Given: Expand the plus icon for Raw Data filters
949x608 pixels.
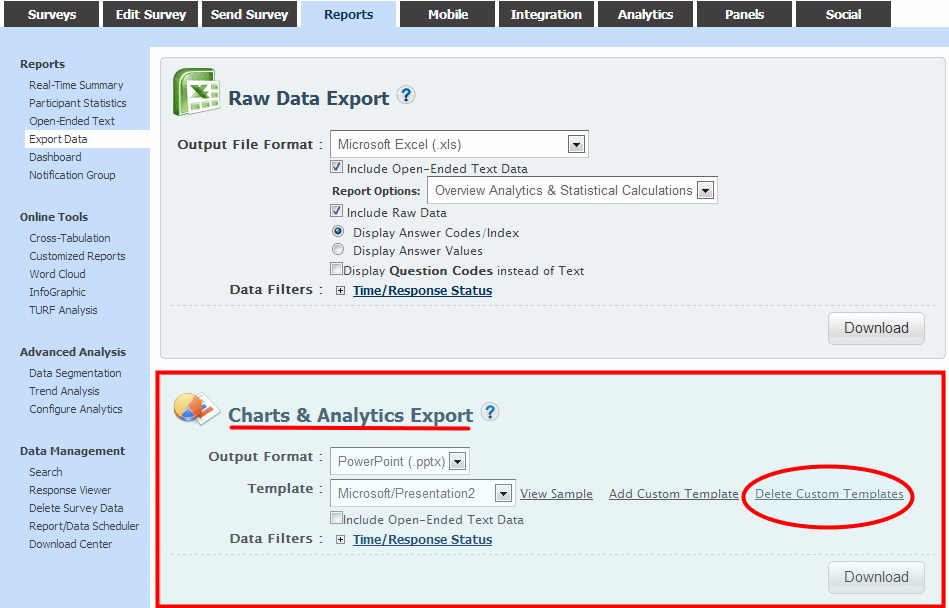Looking at the screenshot, I should pyautogui.click(x=340, y=291).
